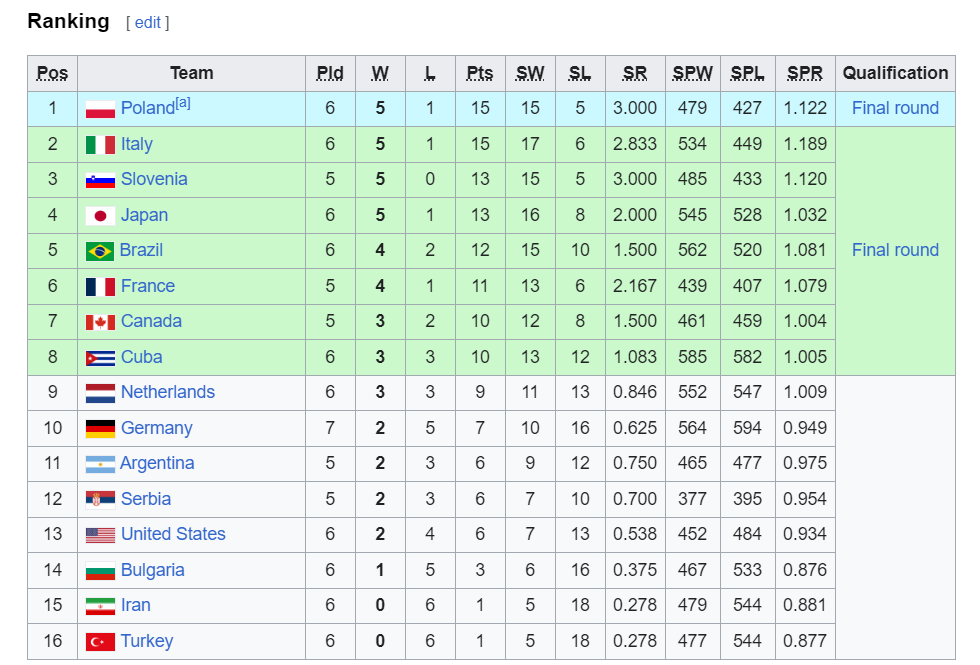The height and width of the screenshot is (665, 980).
Task: Follow the Germany team link
Action: [x=156, y=428]
